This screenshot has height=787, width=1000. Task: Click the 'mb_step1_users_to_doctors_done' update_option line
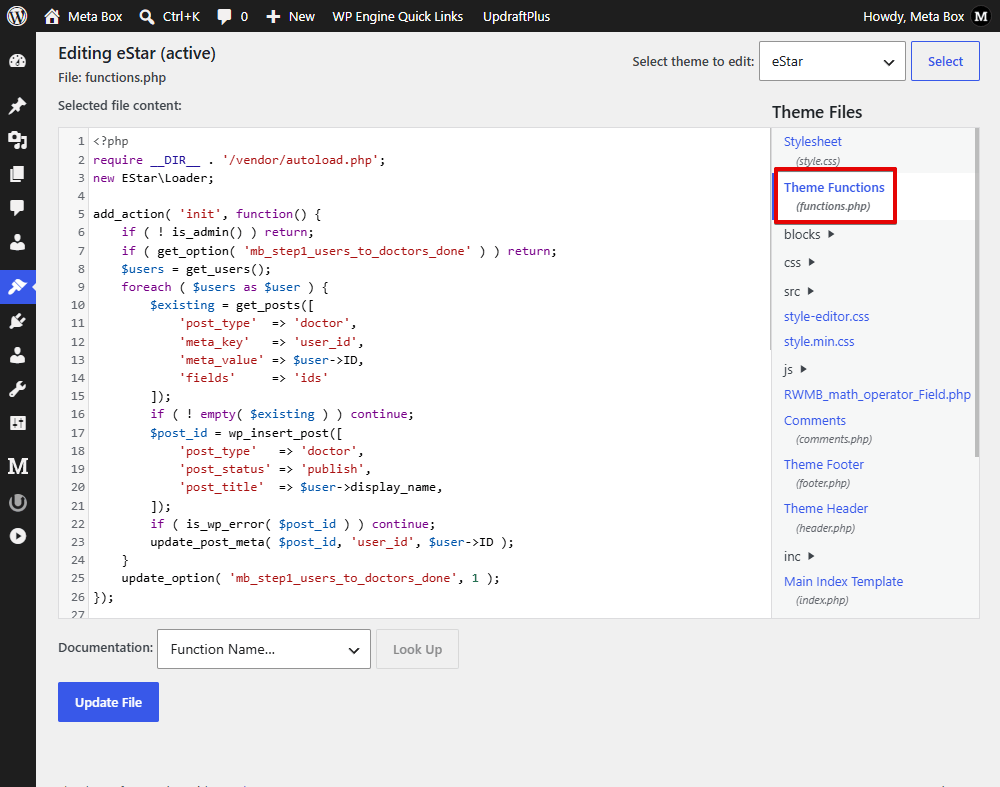coord(311,578)
